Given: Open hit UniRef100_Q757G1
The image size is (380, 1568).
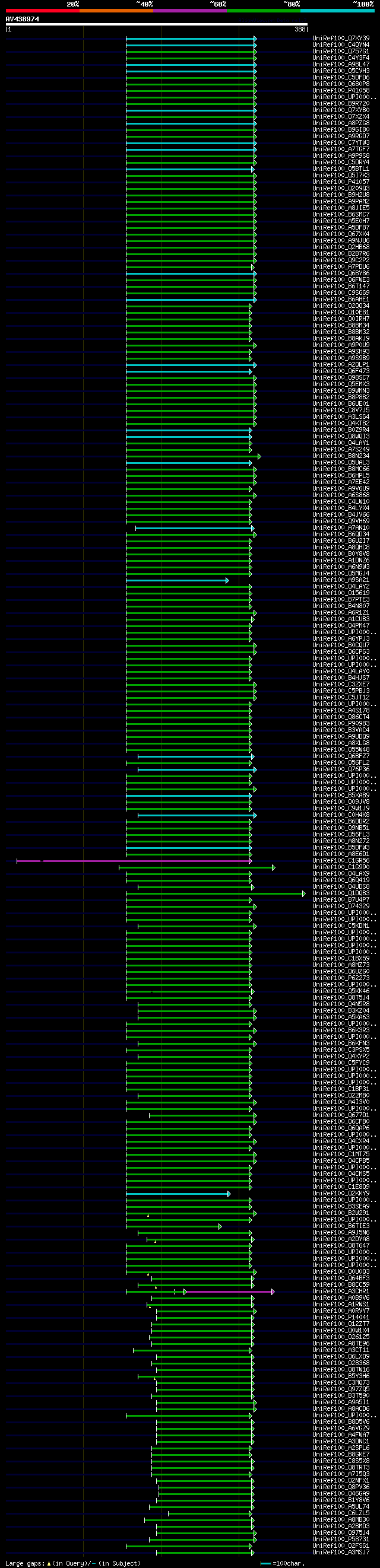Looking at the screenshot, I should click(x=341, y=52).
